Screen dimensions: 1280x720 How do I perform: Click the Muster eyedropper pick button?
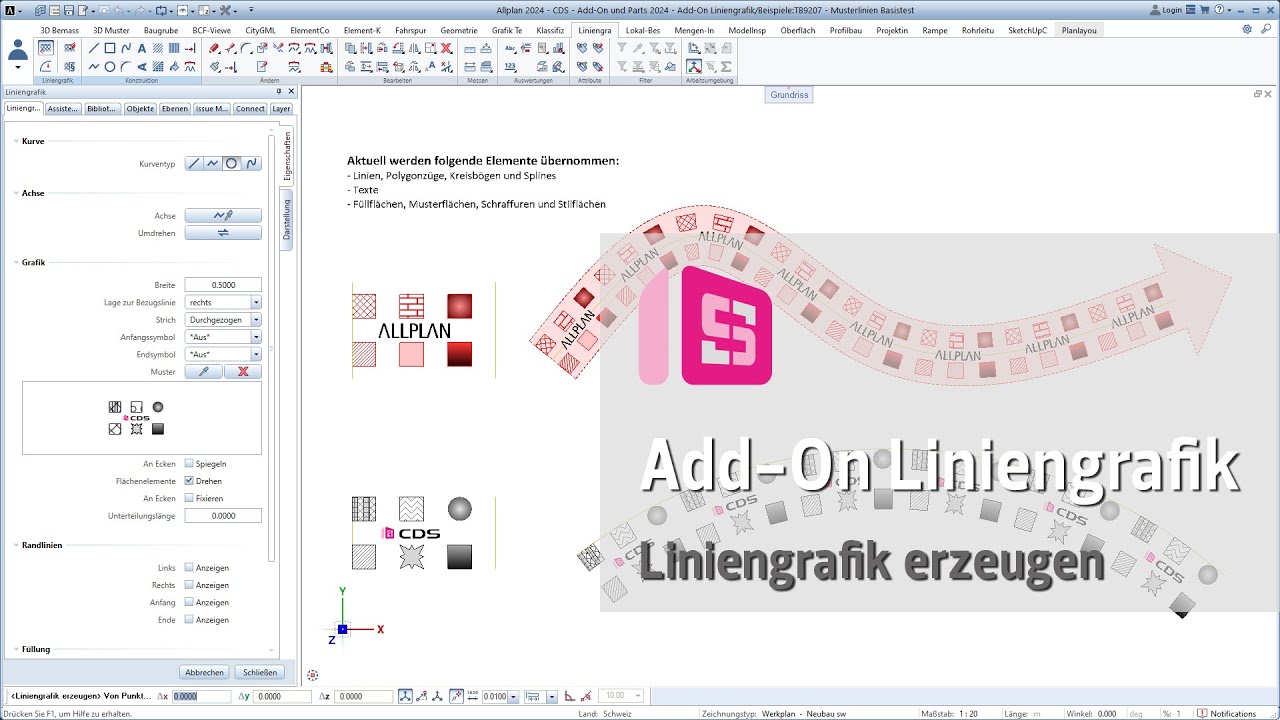204,371
